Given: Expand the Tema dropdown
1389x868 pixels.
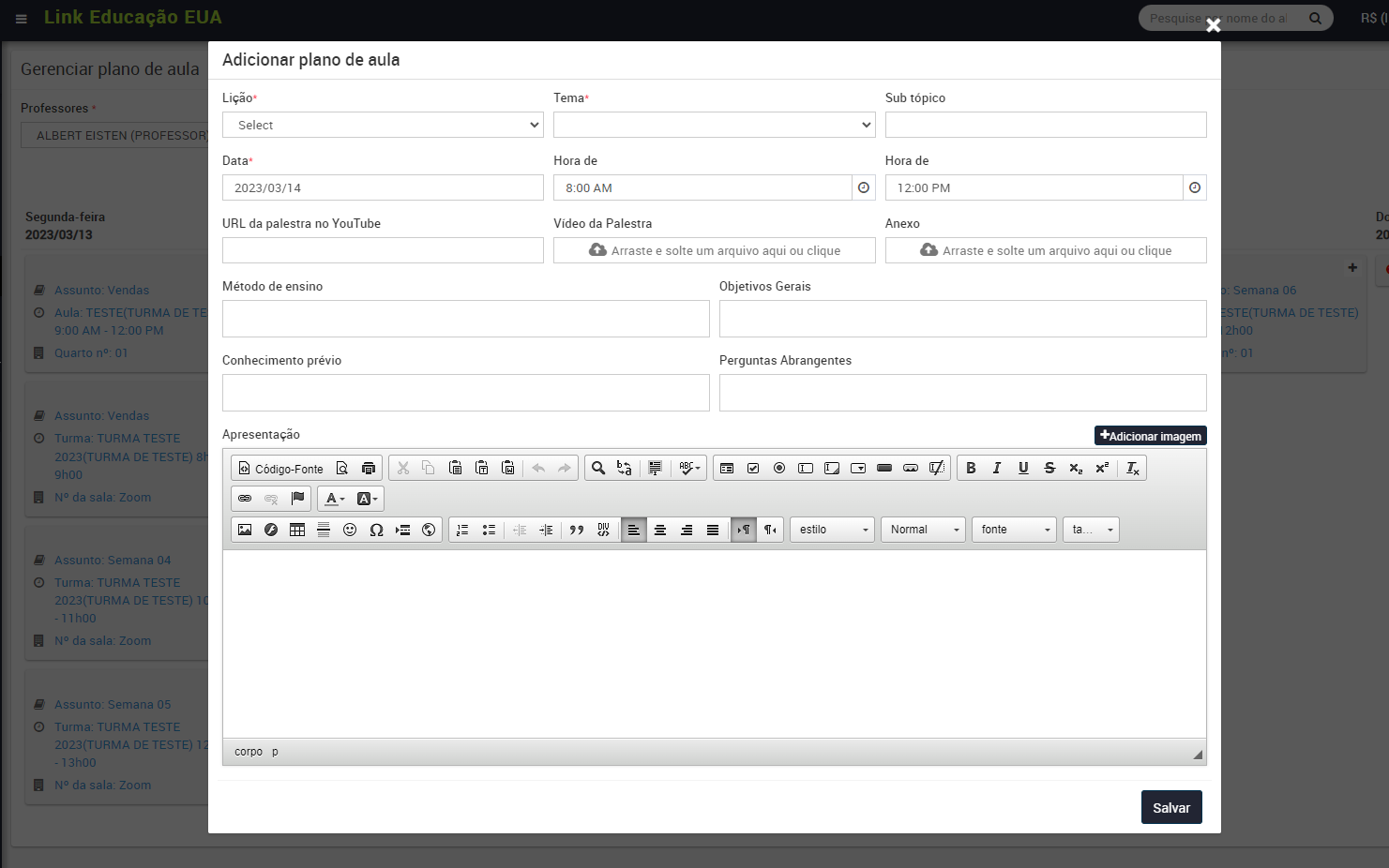Looking at the screenshot, I should coord(714,125).
